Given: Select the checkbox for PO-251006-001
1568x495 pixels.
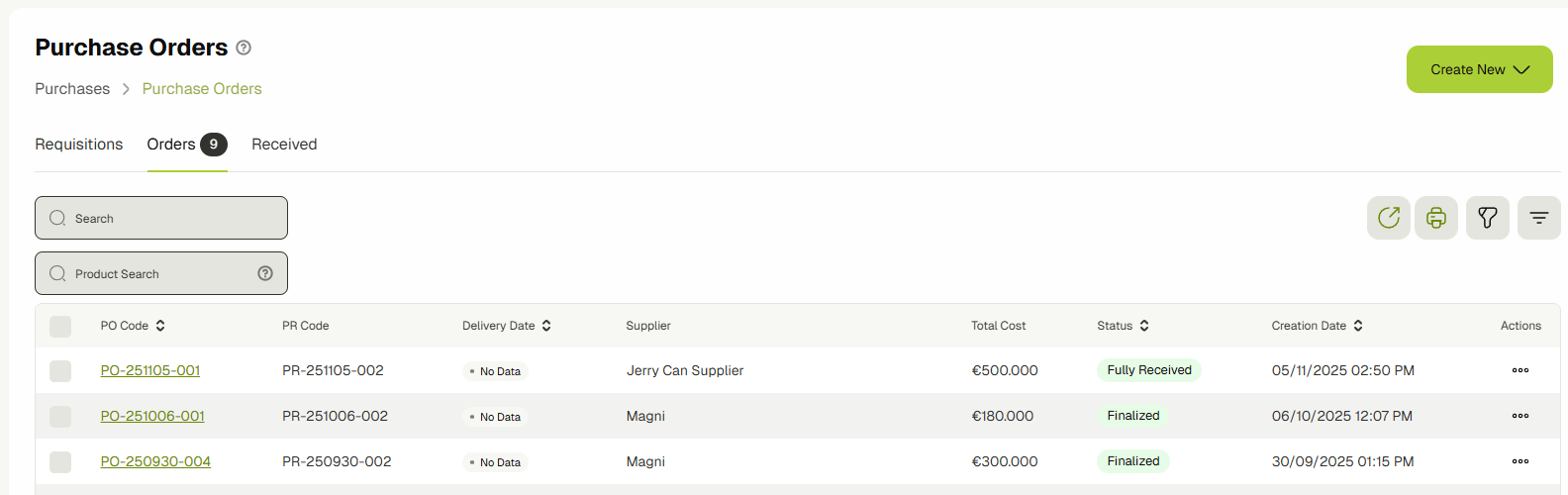Looking at the screenshot, I should pyautogui.click(x=60, y=416).
